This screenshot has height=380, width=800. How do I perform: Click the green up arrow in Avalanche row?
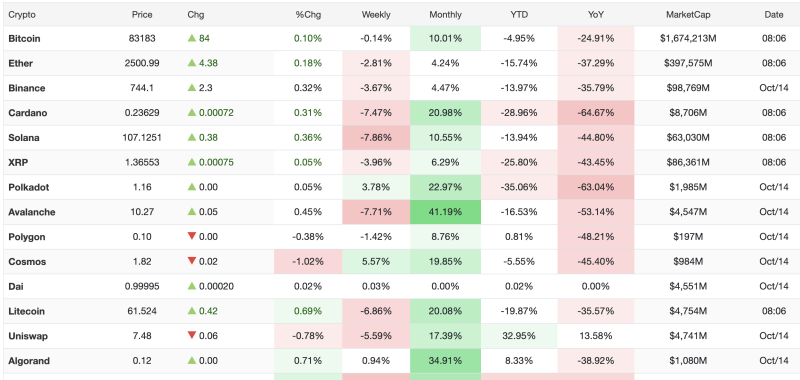click(x=192, y=212)
